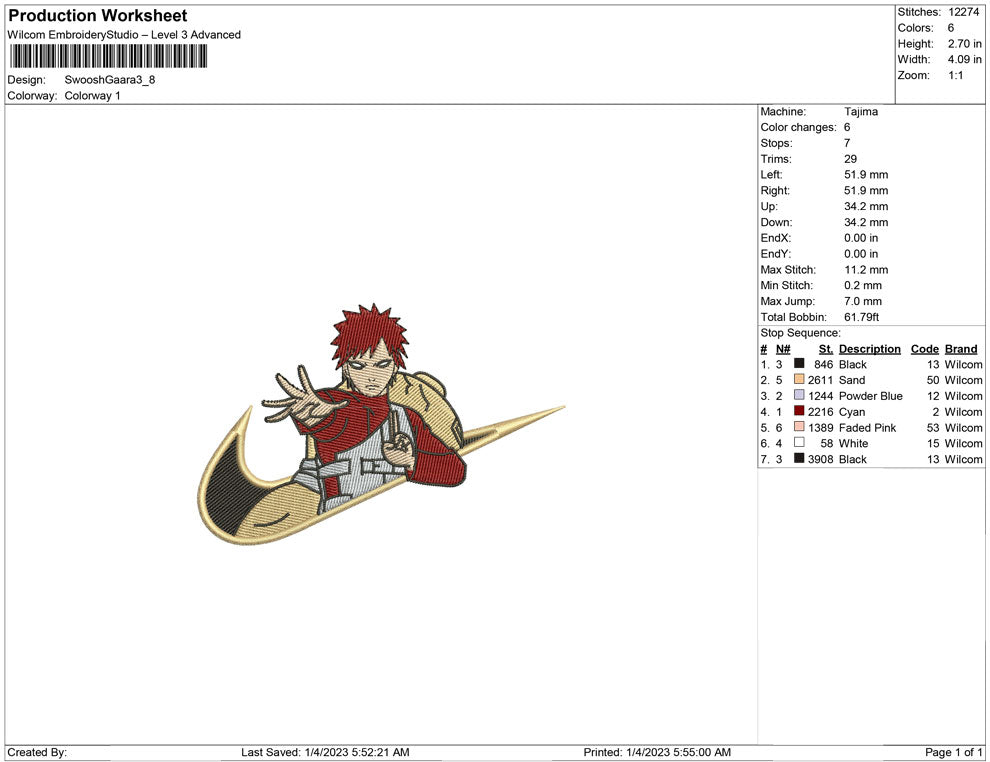Click the Wilcom EmbroideryStudio subtitle text

[124, 35]
